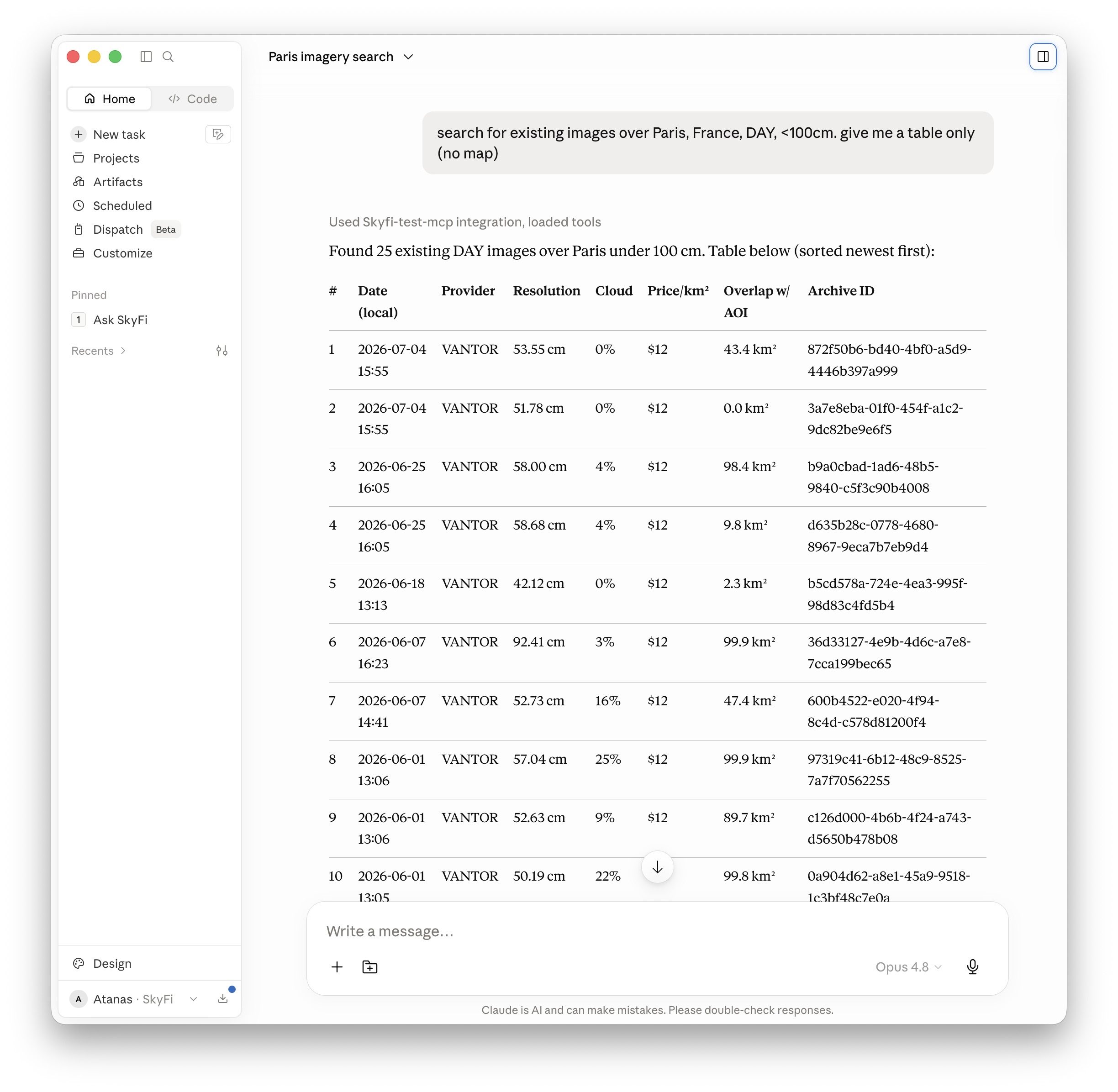Close the window with the red button
Viewport: 1118px width, 1092px height.
(73, 56)
